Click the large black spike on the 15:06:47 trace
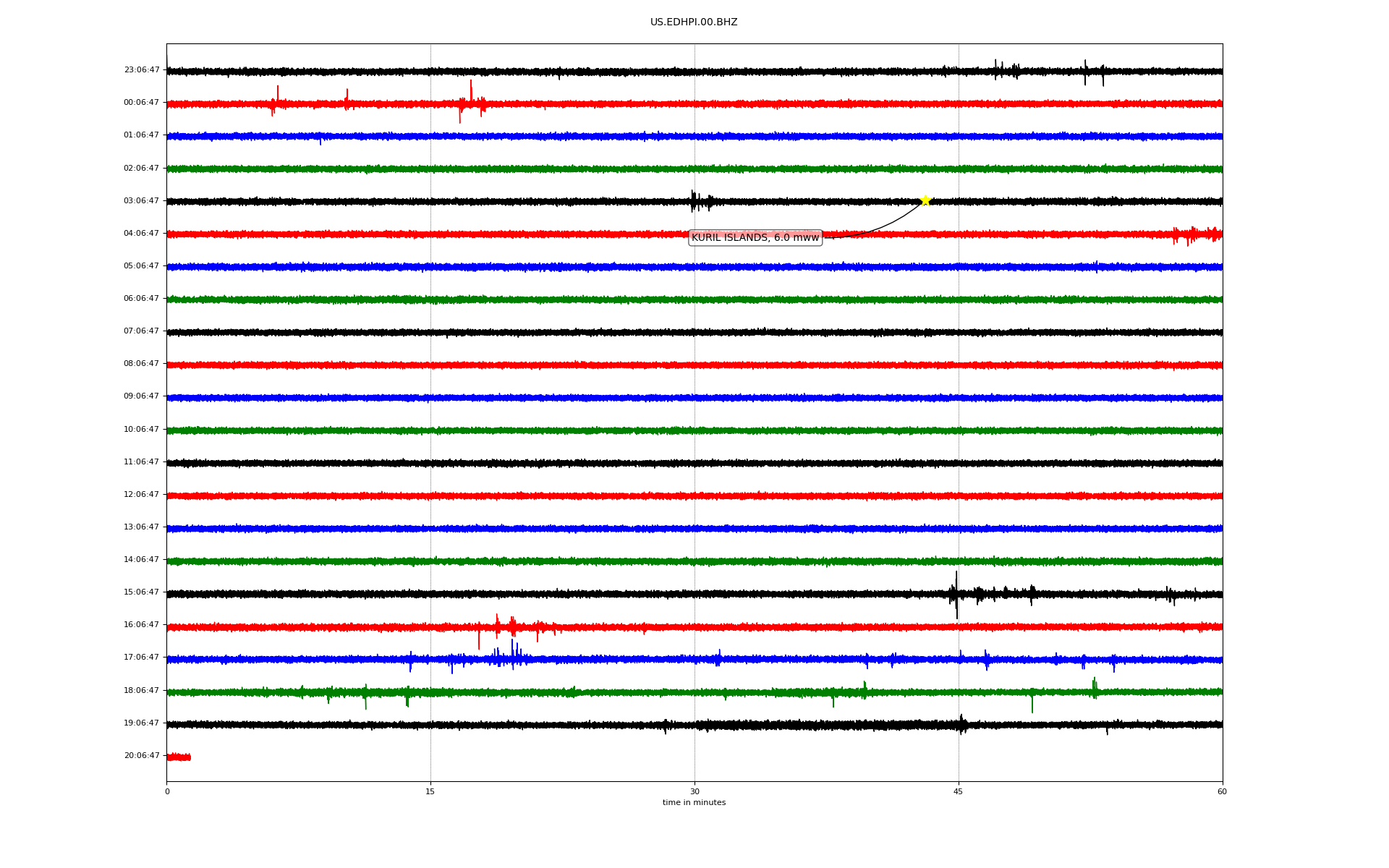This screenshot has width=1389, height=868. coord(956,595)
